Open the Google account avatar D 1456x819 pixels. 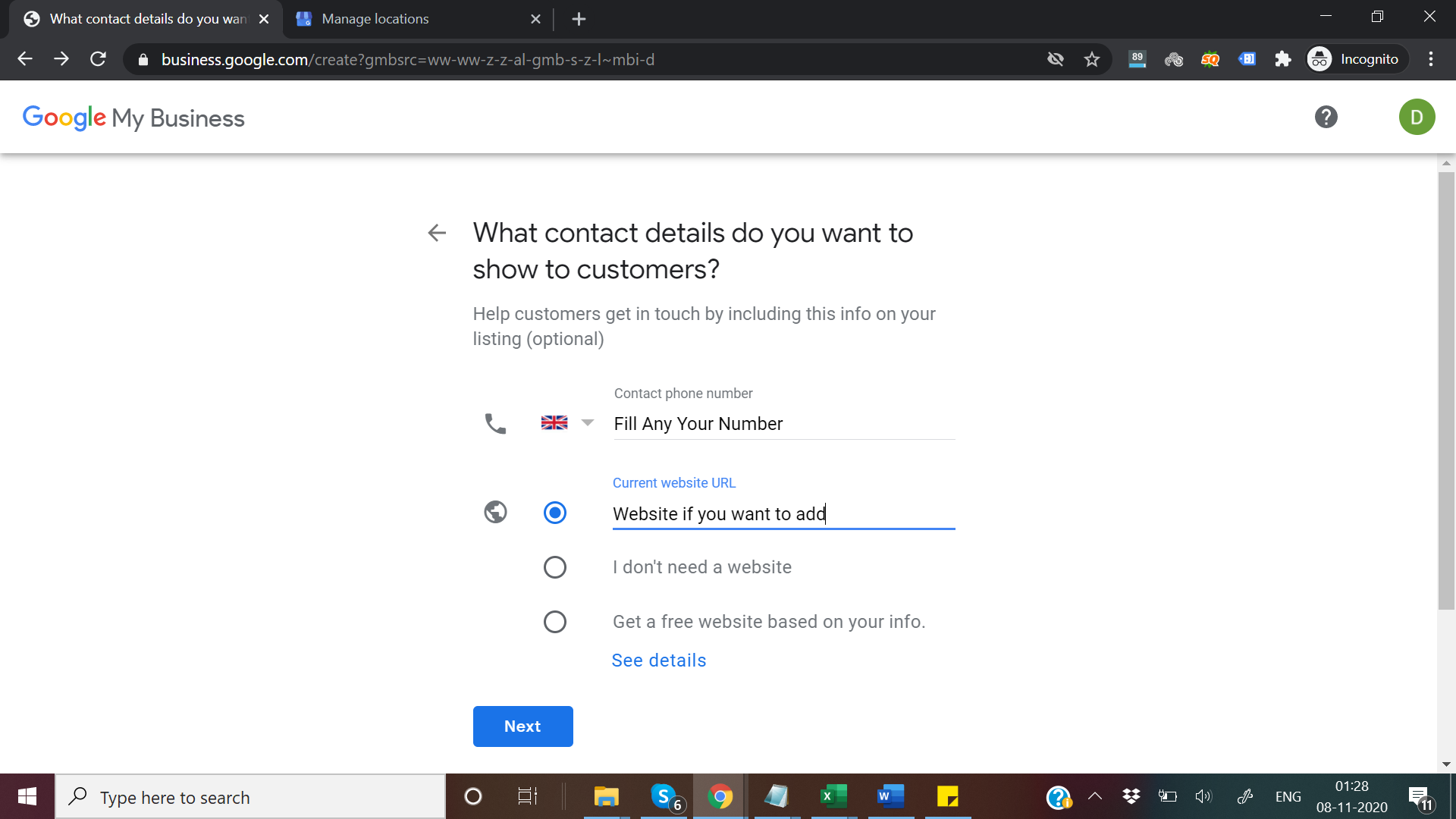pos(1417,117)
